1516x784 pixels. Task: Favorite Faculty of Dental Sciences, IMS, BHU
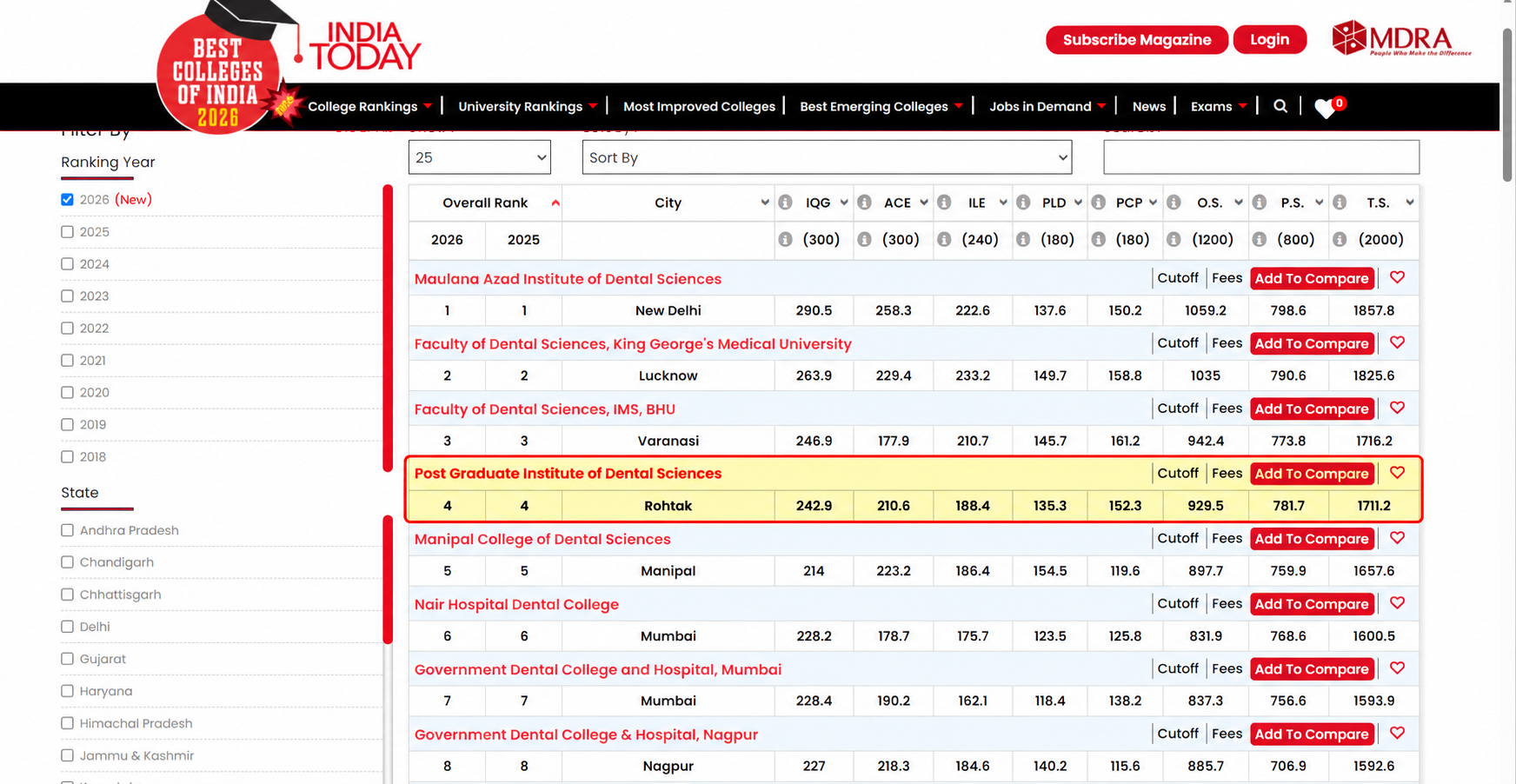[x=1397, y=408]
